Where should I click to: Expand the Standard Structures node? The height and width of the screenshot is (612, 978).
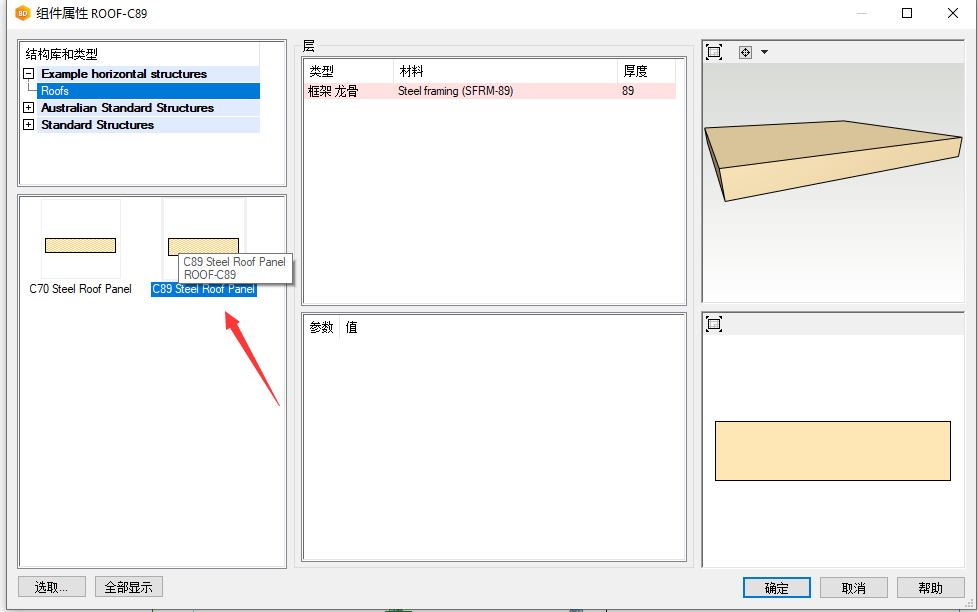29,125
